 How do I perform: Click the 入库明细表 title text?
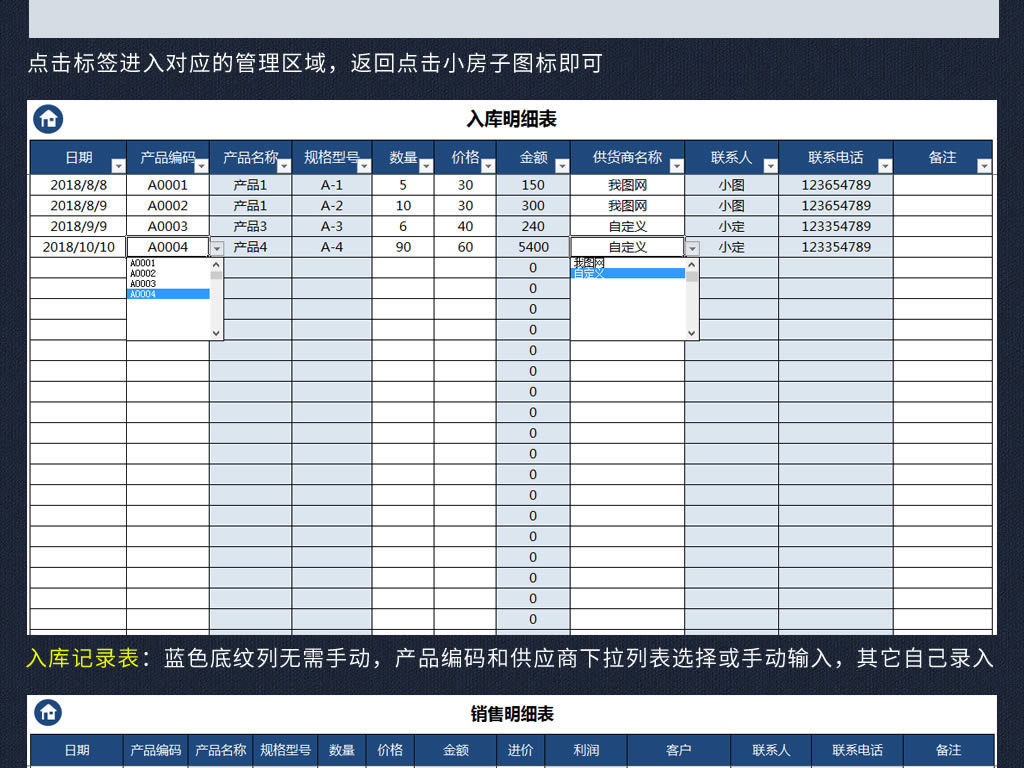pos(511,120)
